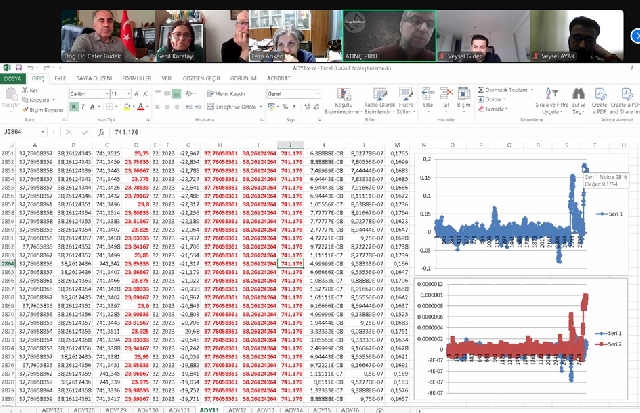The image size is (640, 413).
Task: Click the Redo arrow in quick access toolbar
Action: pos(47,67)
